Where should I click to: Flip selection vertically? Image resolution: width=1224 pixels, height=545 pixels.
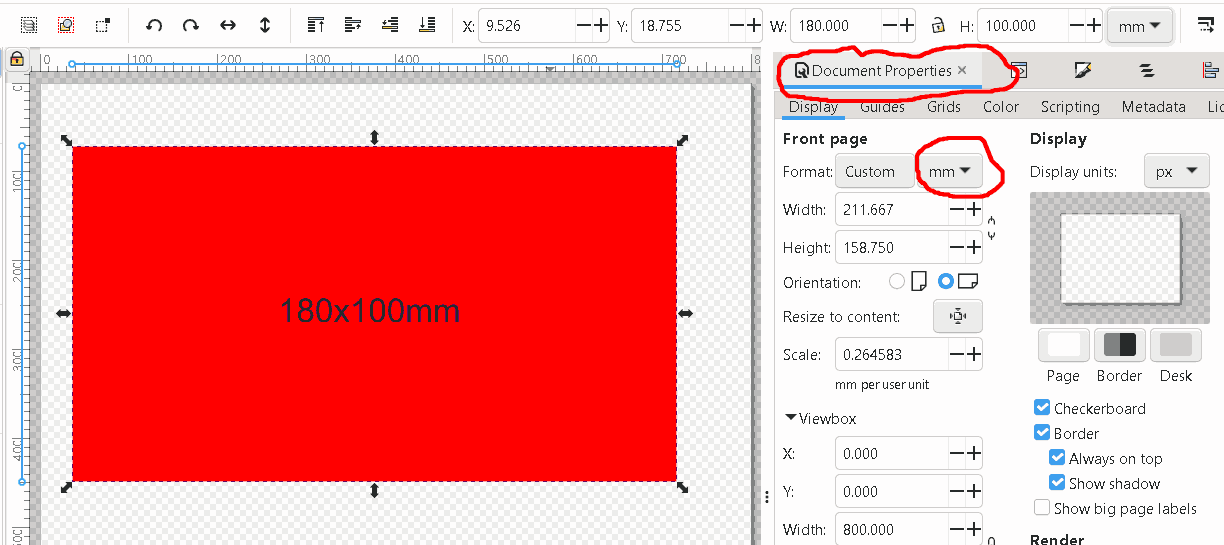(x=265, y=25)
